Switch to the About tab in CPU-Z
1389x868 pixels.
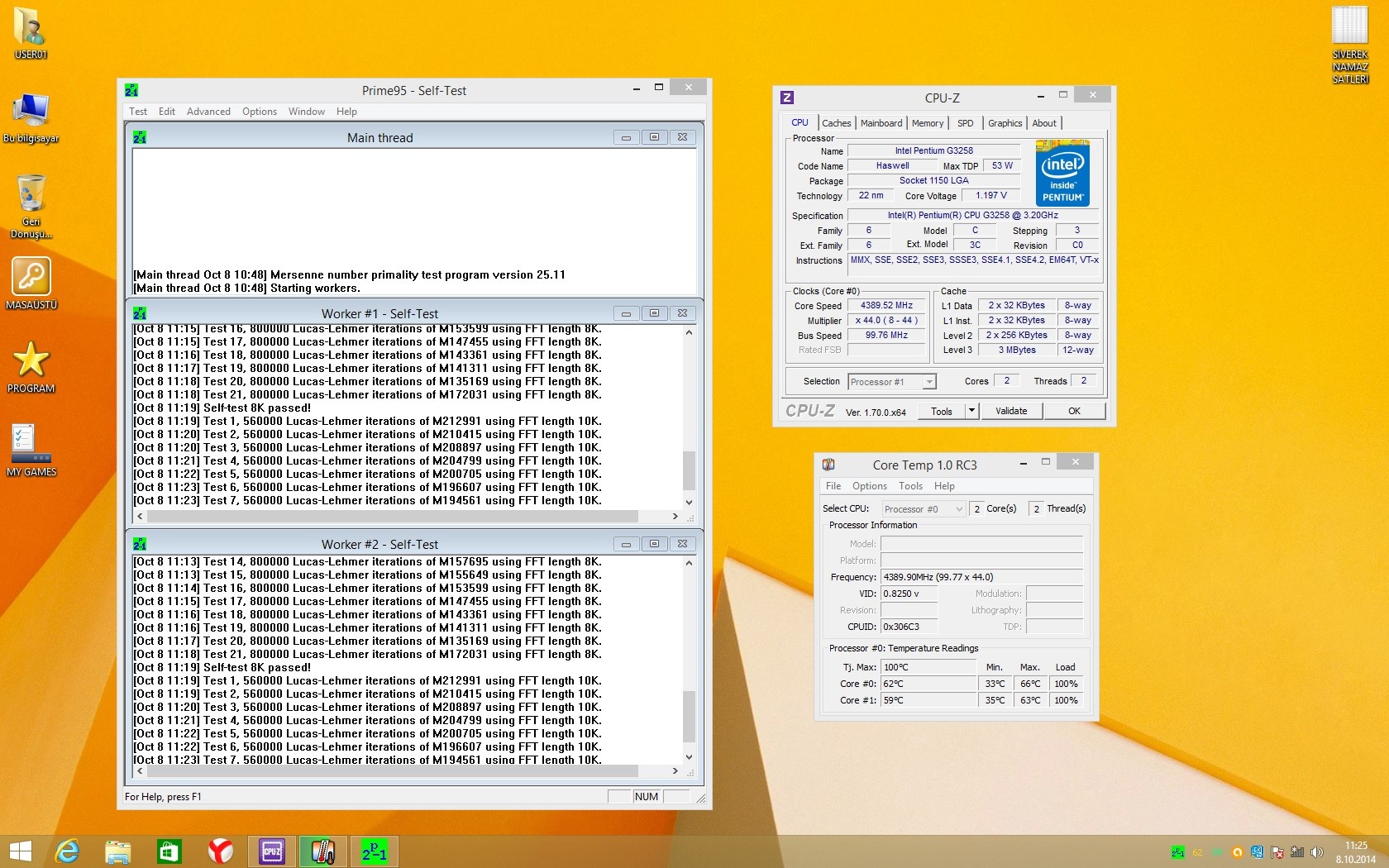click(1044, 123)
